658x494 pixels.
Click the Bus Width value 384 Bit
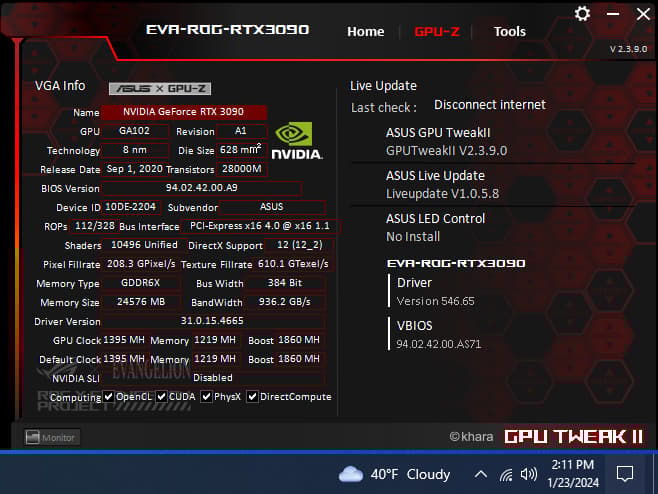coord(285,283)
